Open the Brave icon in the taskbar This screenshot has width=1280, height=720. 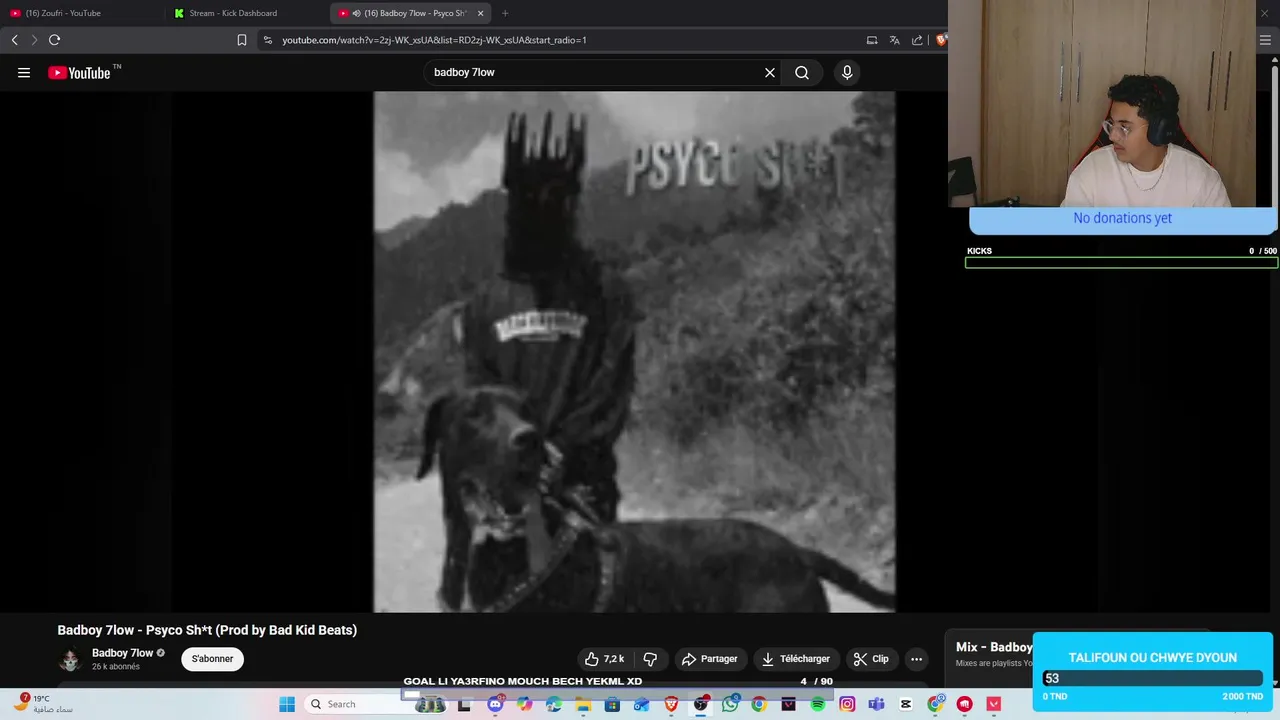[671, 704]
